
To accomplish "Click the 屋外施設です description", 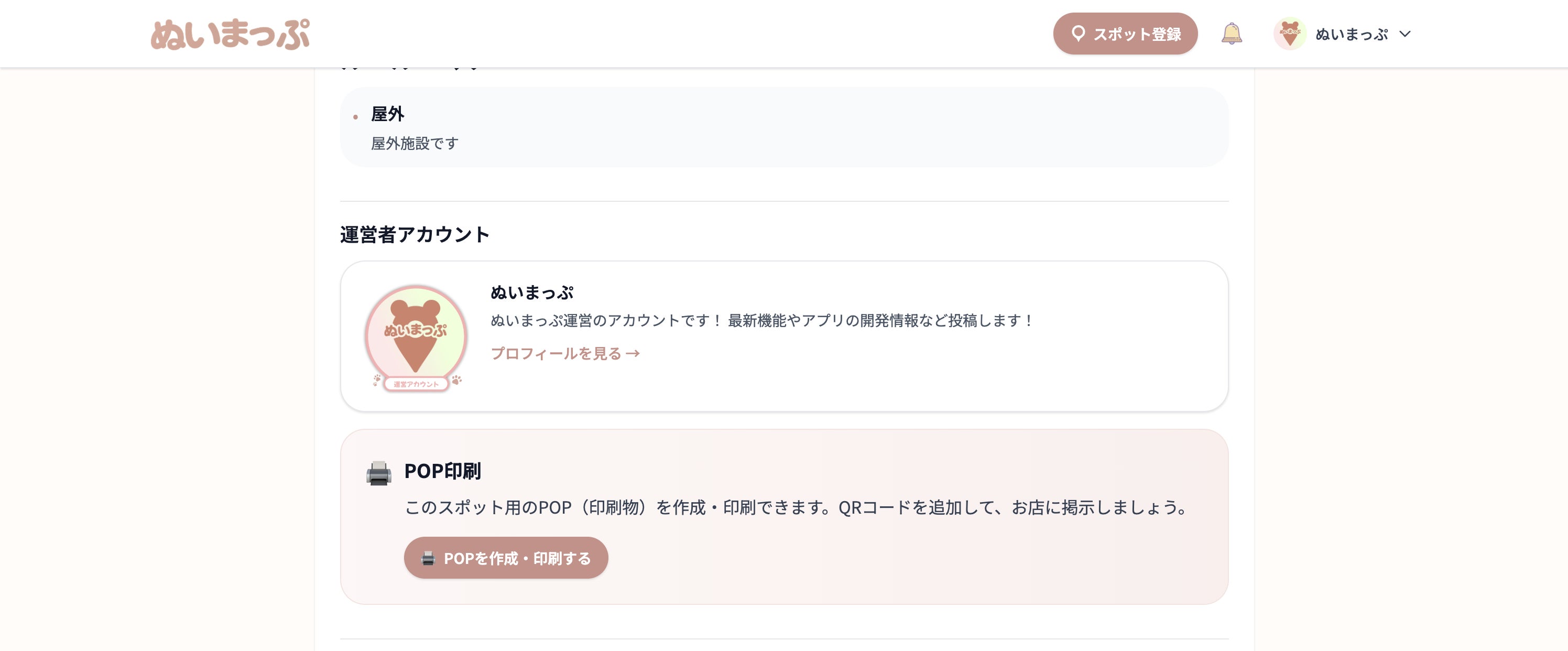I will pyautogui.click(x=415, y=143).
